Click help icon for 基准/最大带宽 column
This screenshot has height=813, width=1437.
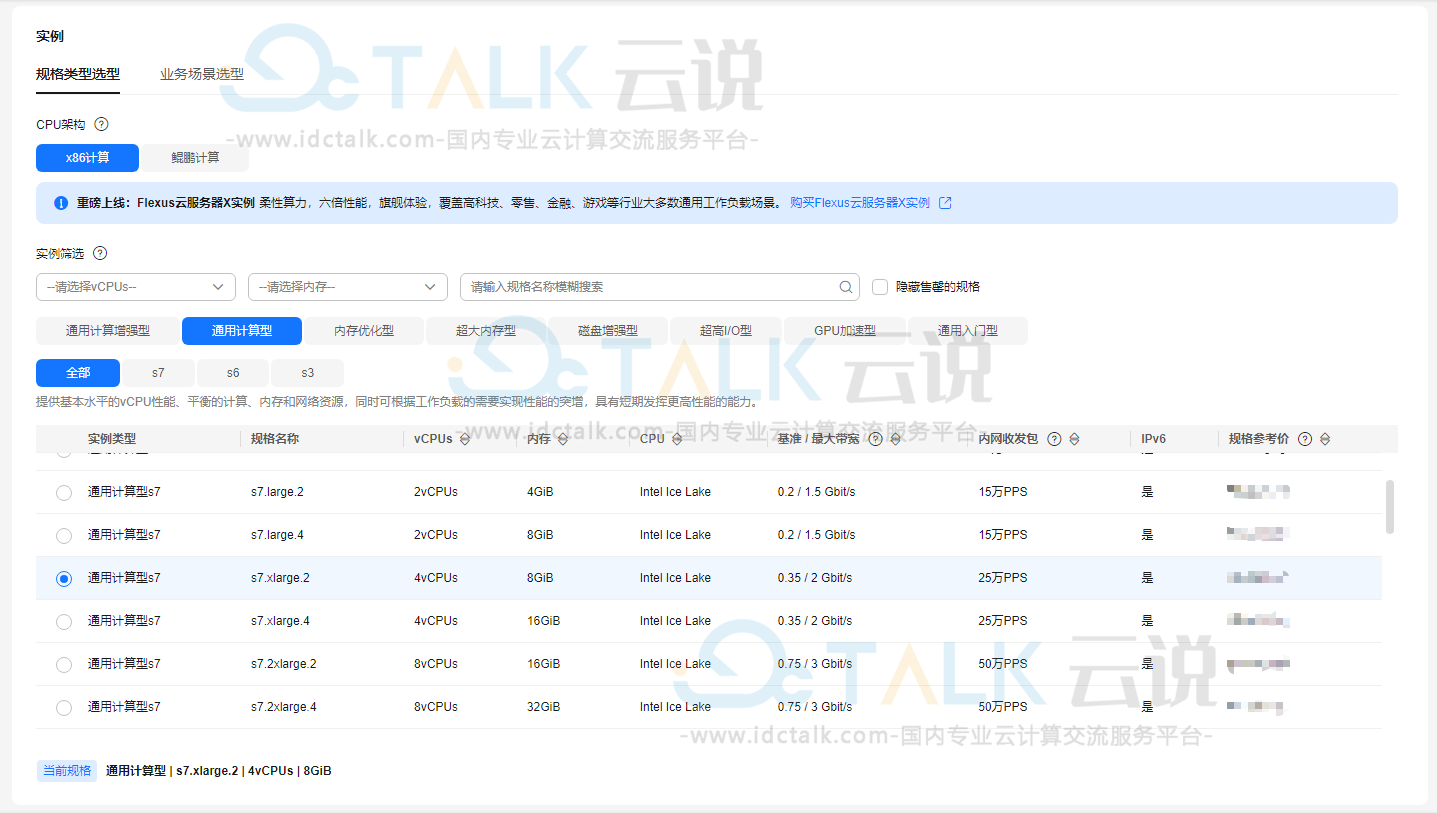click(x=875, y=439)
